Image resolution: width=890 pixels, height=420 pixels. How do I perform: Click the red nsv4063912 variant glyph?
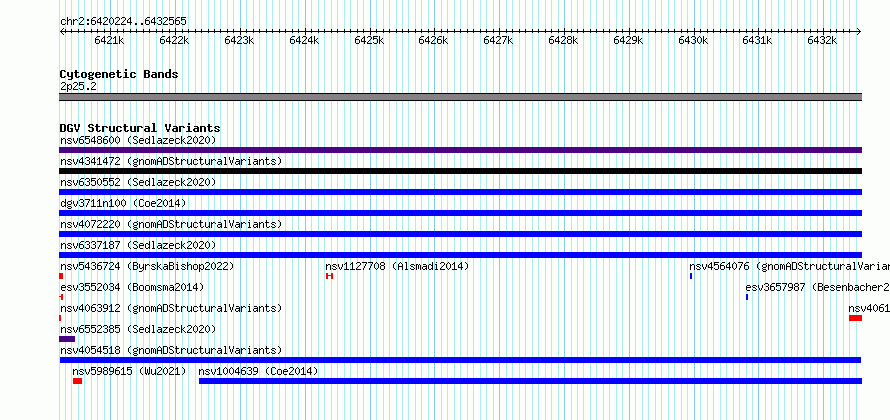[x=60, y=318]
